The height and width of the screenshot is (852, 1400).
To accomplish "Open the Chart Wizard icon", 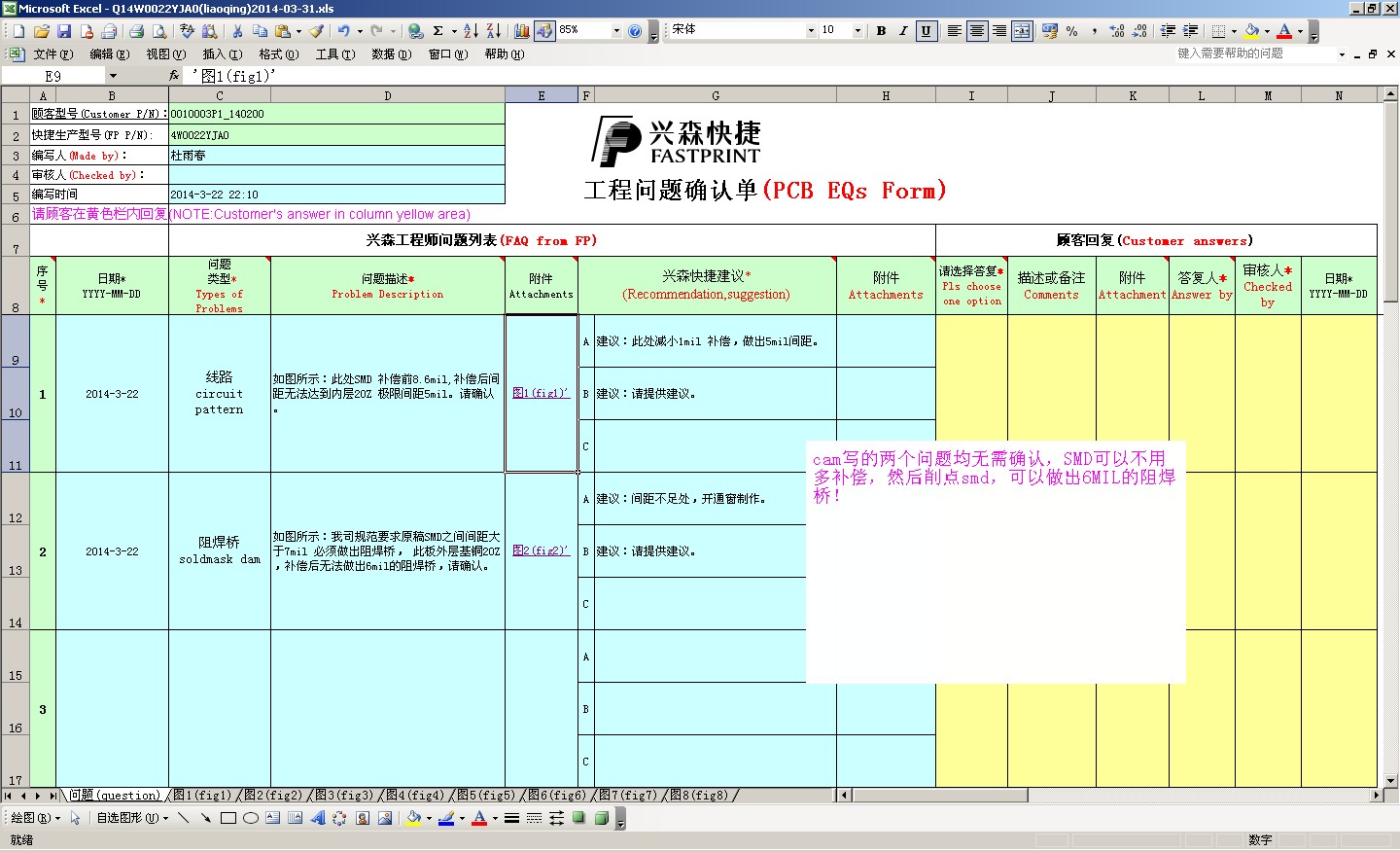I will [x=522, y=31].
